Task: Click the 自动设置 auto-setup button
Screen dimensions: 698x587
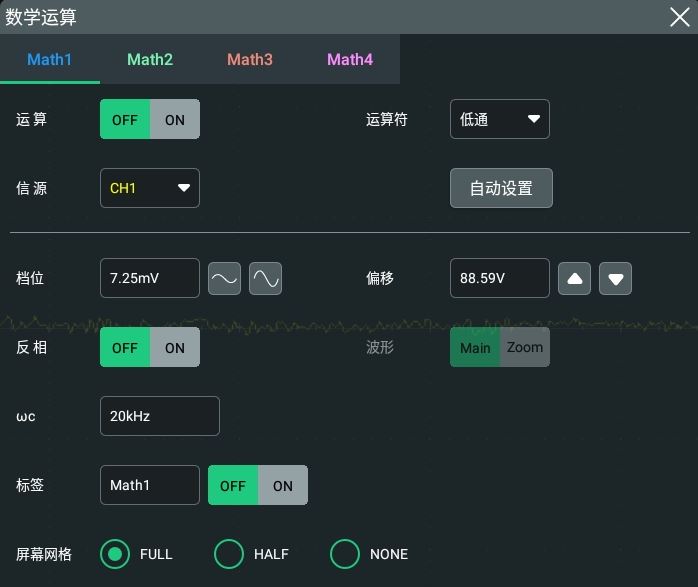Action: pyautogui.click(x=501, y=188)
